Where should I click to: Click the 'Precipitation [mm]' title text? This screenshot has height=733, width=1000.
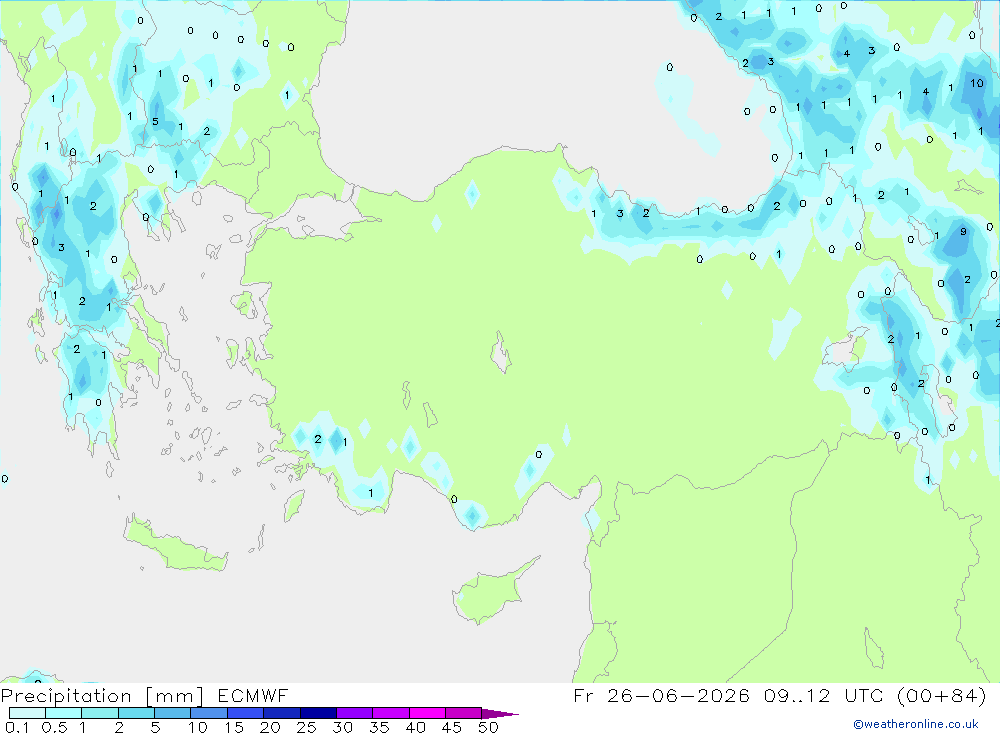[102, 696]
